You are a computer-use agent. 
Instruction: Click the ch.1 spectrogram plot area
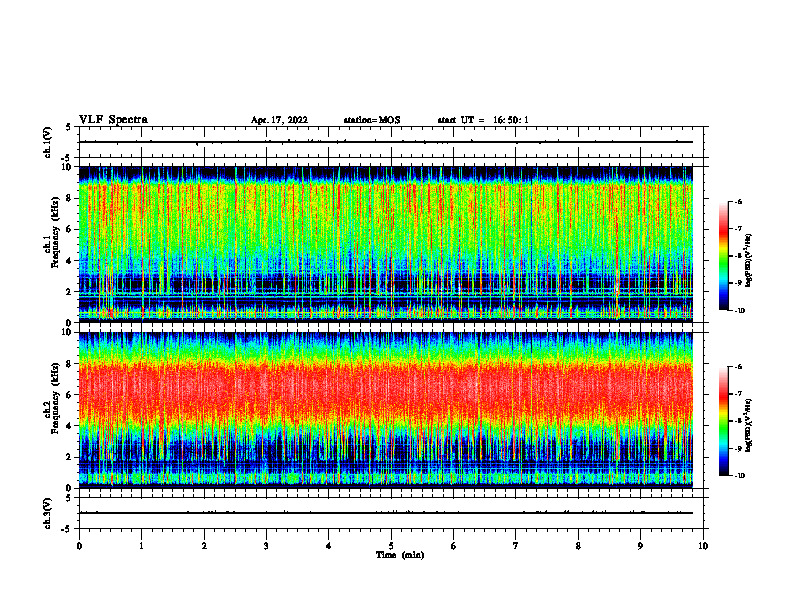(x=386, y=244)
